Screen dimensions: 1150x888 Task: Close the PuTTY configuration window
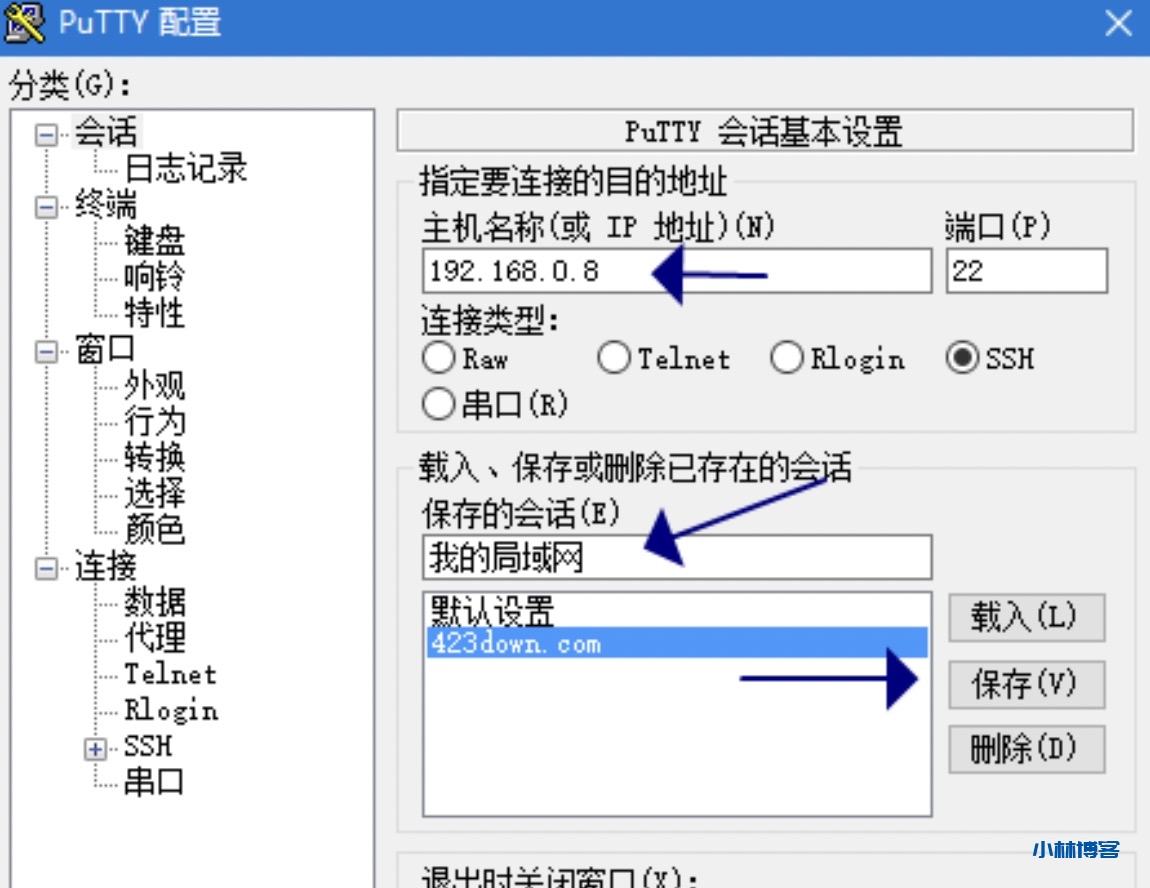[1117, 24]
